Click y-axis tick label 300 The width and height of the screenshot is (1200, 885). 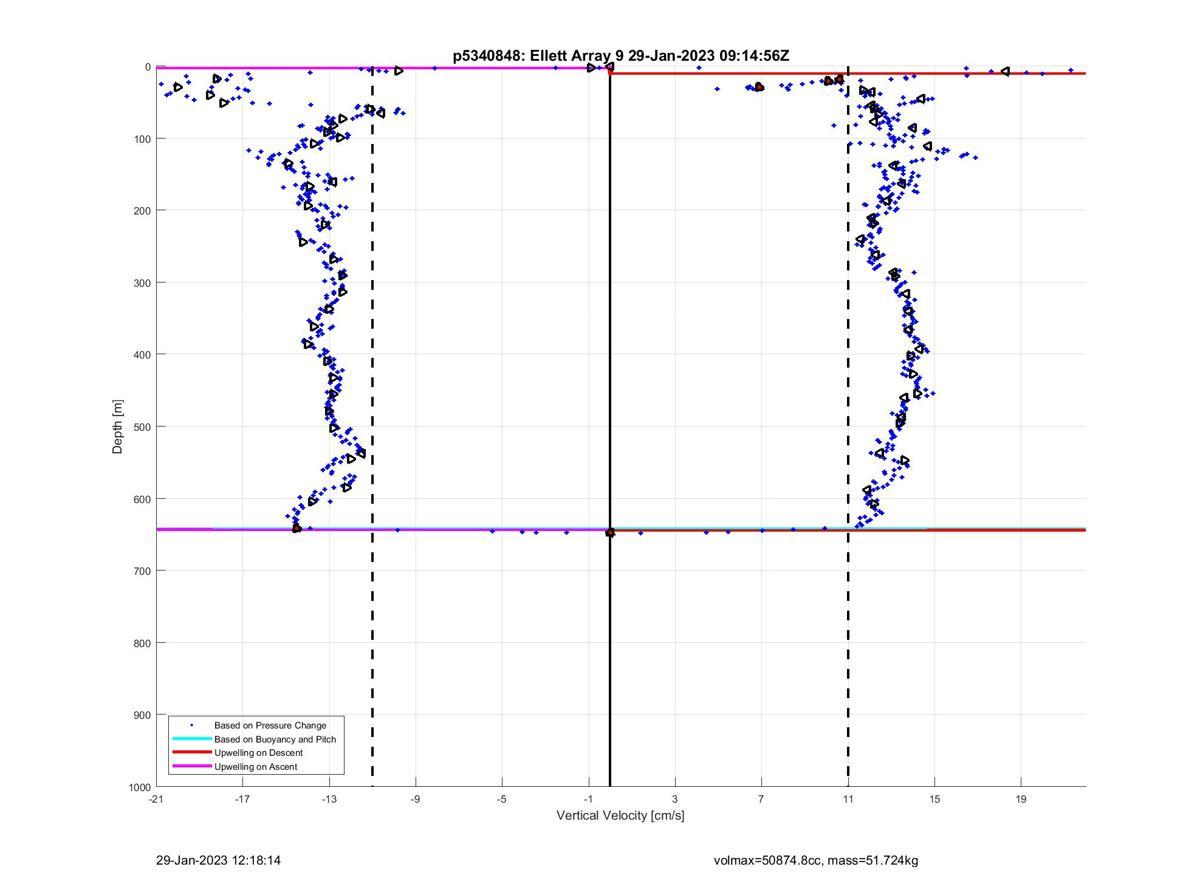click(142, 283)
